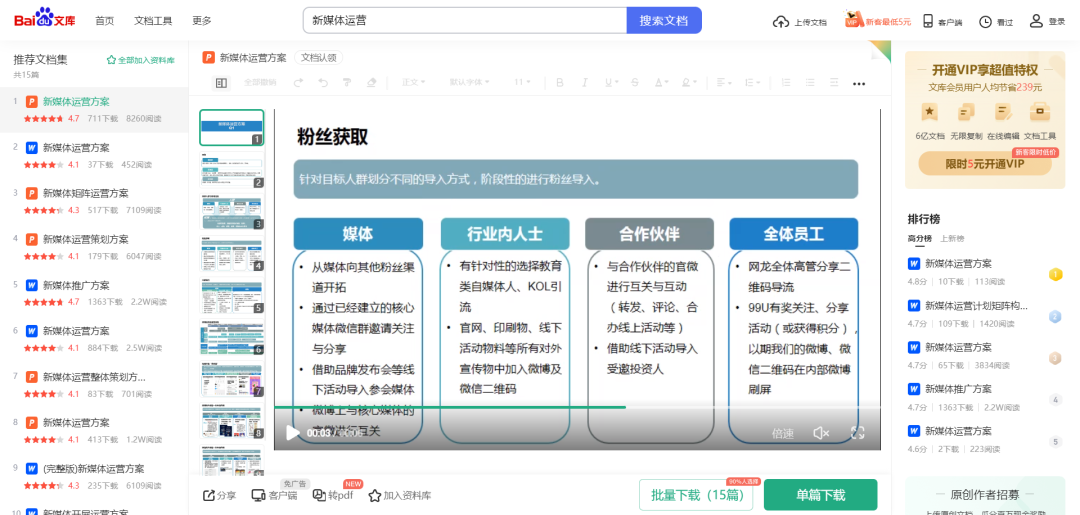
Task: Toggle the thumbnail sidebar panel icon
Action: click(x=221, y=83)
